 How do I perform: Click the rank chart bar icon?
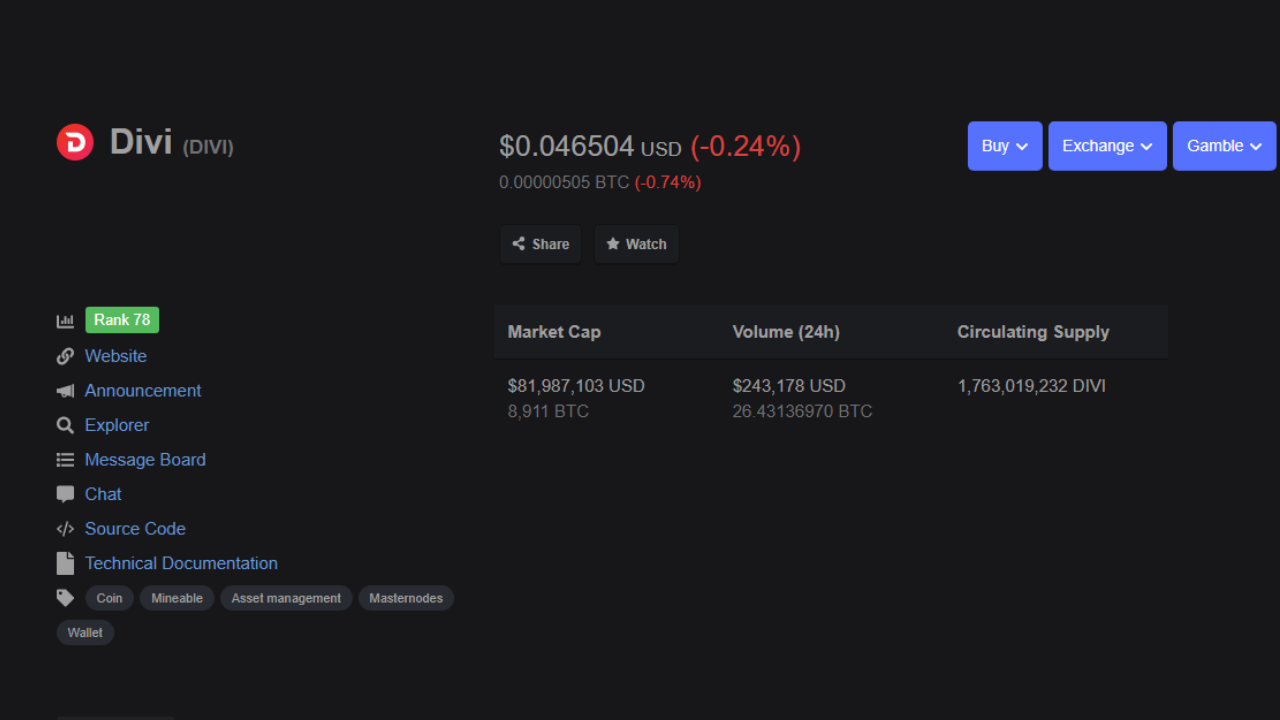65,321
